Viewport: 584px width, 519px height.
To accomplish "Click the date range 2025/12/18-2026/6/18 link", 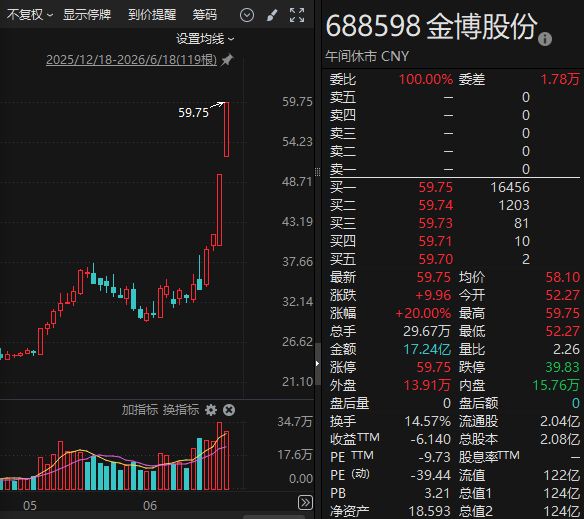I will coord(131,60).
